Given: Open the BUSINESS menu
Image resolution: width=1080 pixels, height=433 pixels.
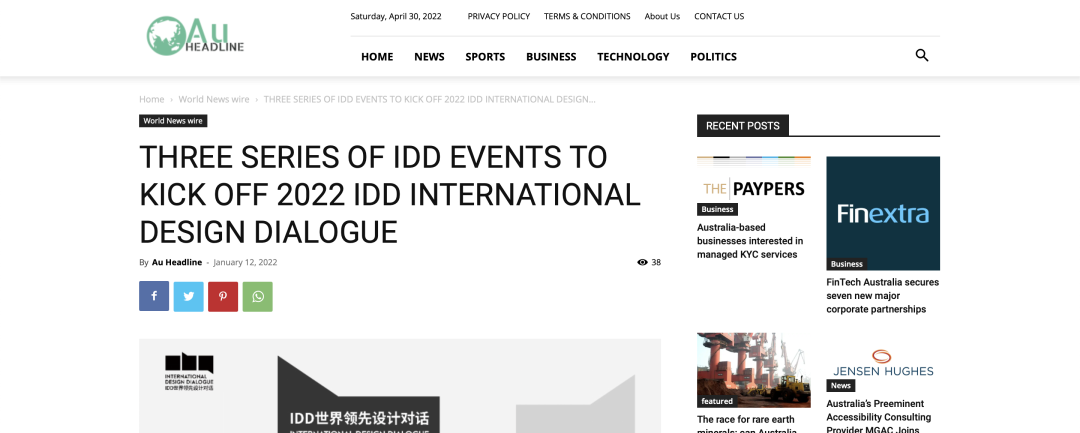Looking at the screenshot, I should pos(551,56).
